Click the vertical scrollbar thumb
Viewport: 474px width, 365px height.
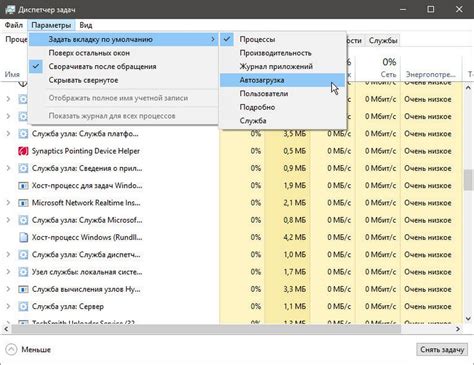click(x=468, y=180)
